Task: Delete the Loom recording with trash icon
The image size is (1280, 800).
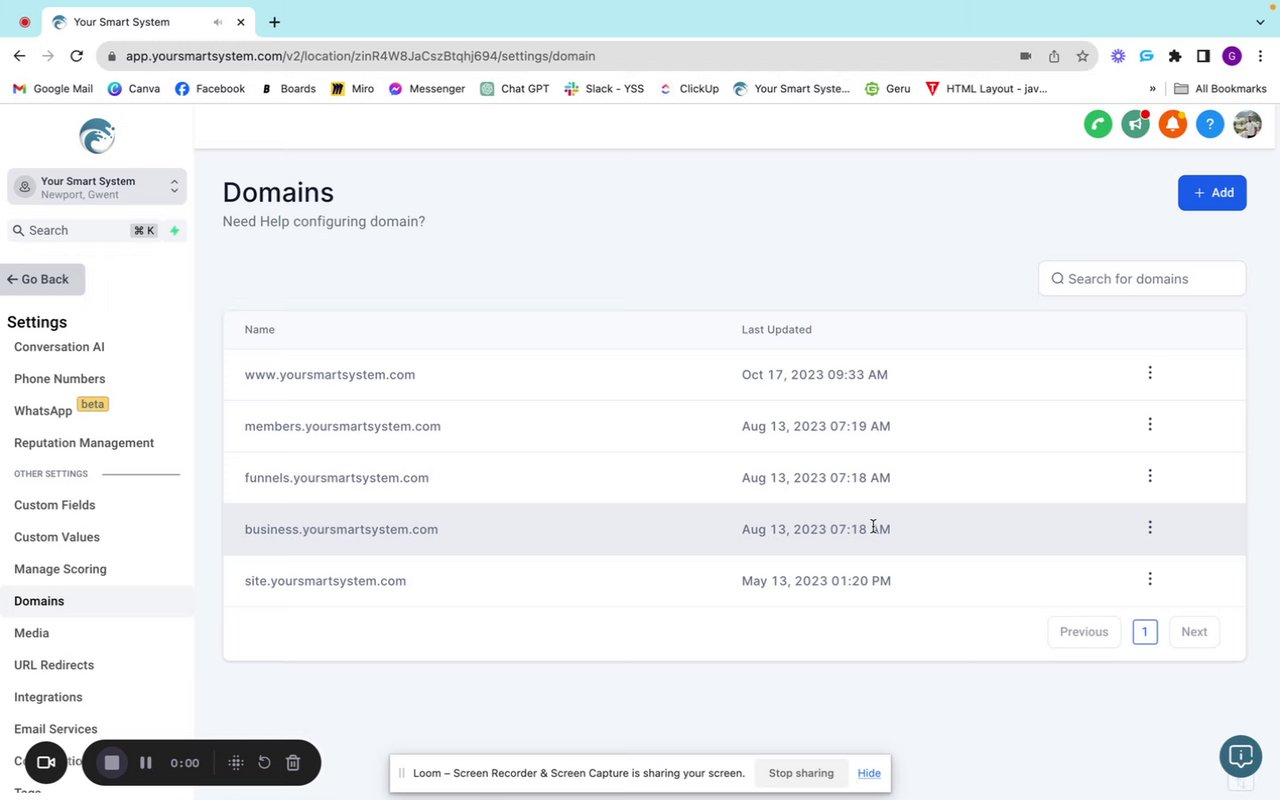Action: (293, 763)
